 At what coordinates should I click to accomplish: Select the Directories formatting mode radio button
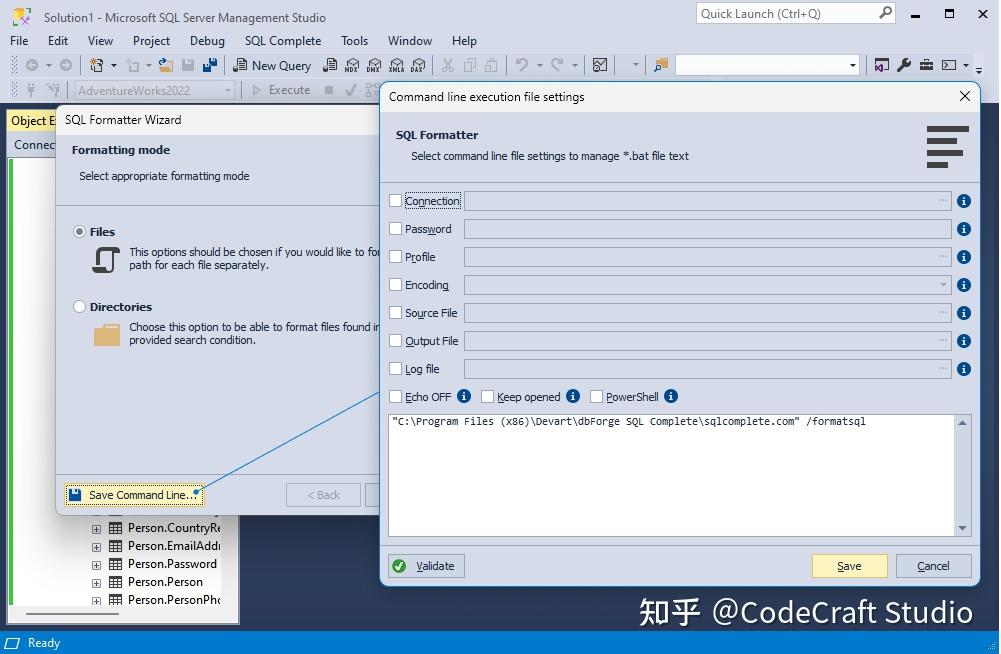click(79, 307)
